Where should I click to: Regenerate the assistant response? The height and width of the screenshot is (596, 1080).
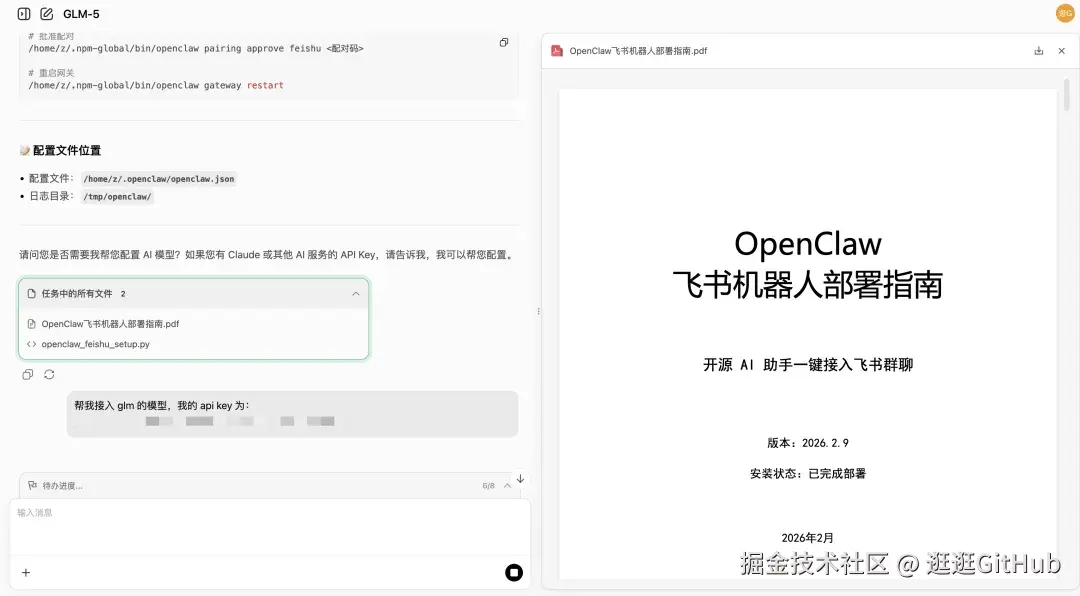pos(49,375)
